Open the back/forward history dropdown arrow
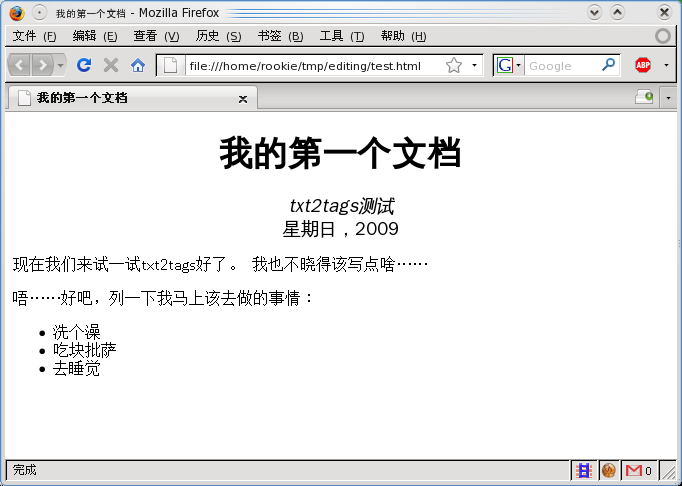Viewport: 682px width, 486px height. click(61, 65)
